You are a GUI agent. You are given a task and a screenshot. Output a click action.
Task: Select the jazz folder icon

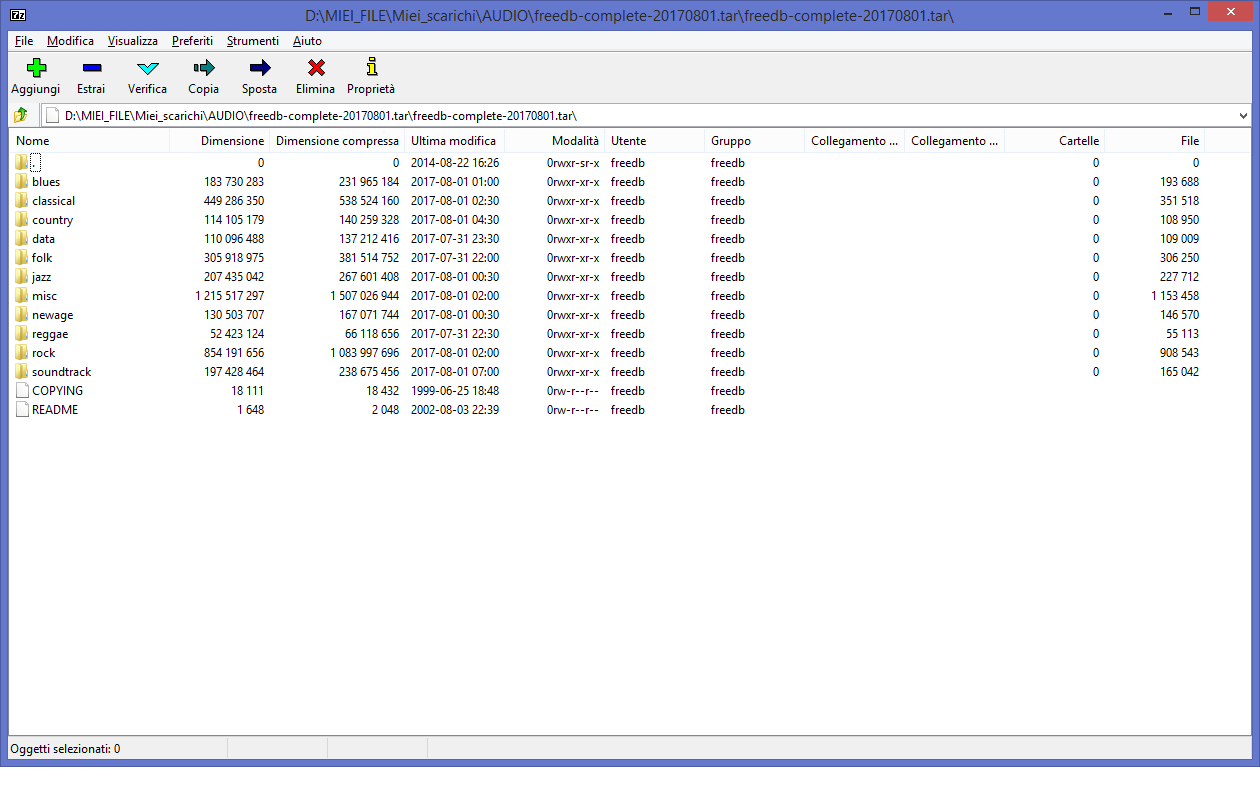[x=22, y=277]
